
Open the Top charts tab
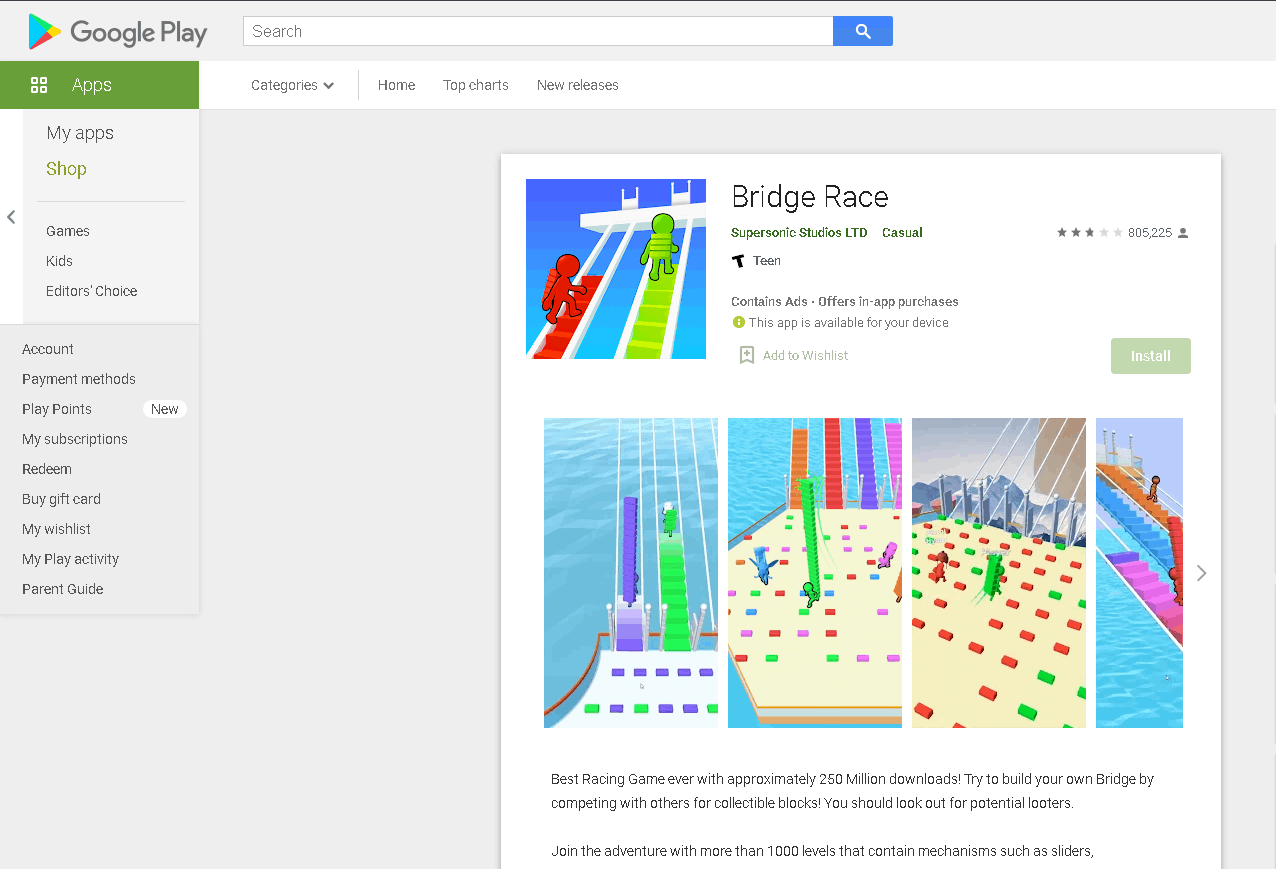click(x=476, y=85)
